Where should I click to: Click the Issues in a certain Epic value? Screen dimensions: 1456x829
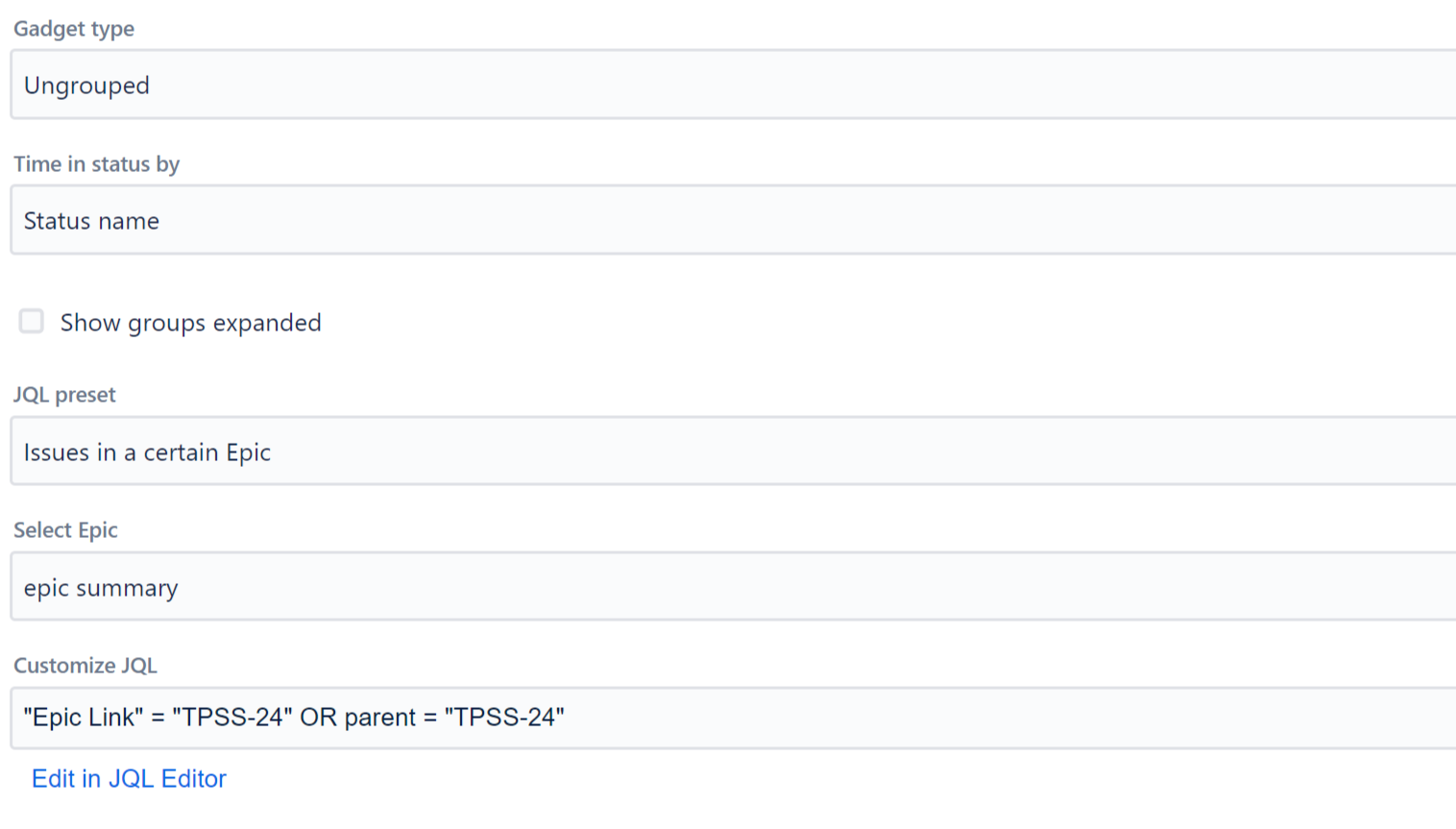coord(147,452)
